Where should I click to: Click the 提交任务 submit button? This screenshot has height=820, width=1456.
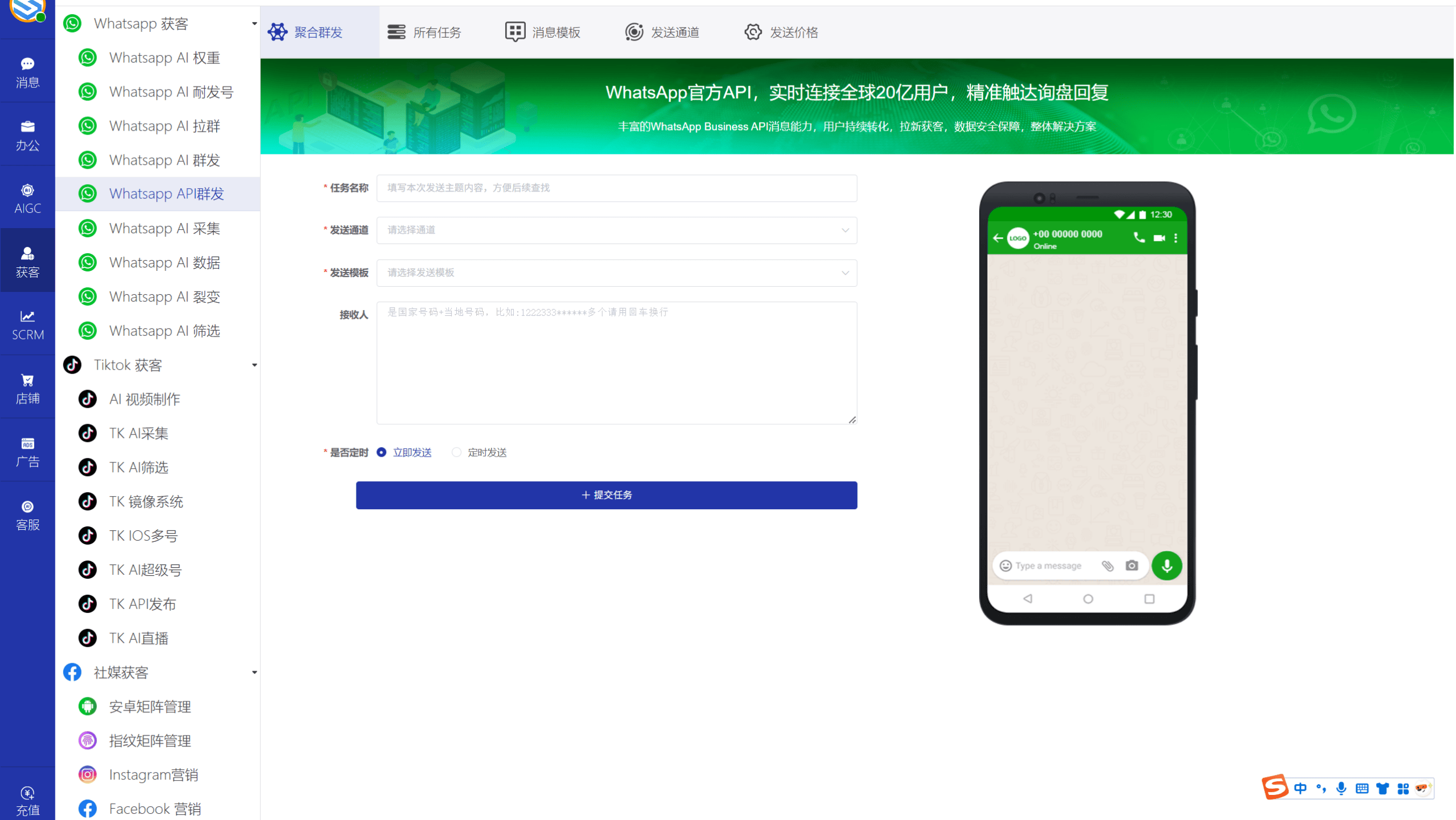point(606,495)
